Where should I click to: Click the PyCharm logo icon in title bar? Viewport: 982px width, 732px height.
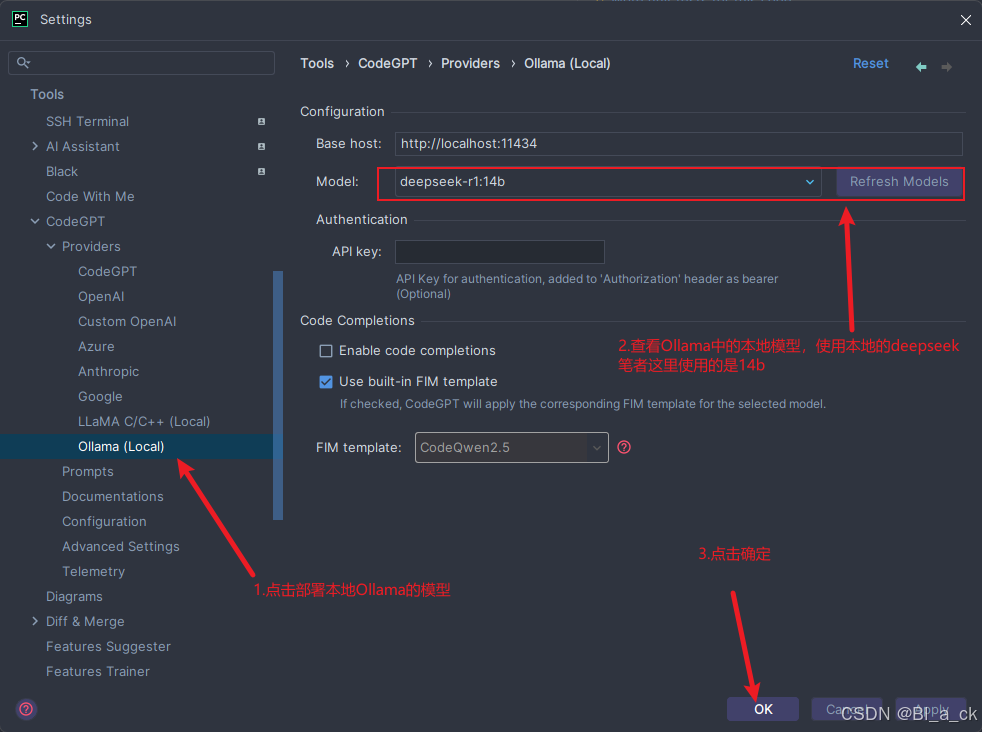pyautogui.click(x=20, y=19)
